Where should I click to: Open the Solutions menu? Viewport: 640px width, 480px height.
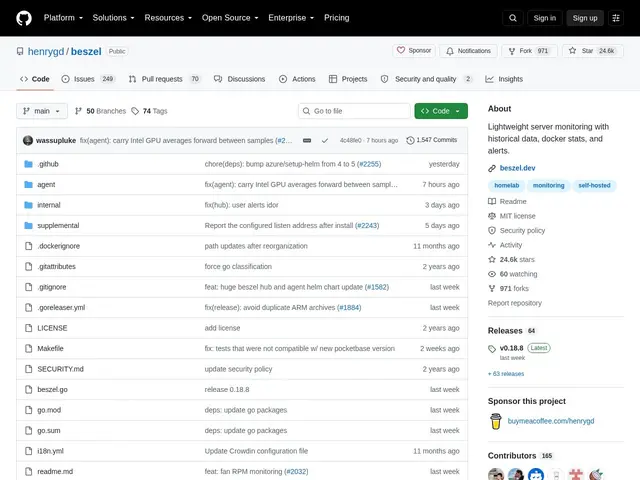click(113, 18)
